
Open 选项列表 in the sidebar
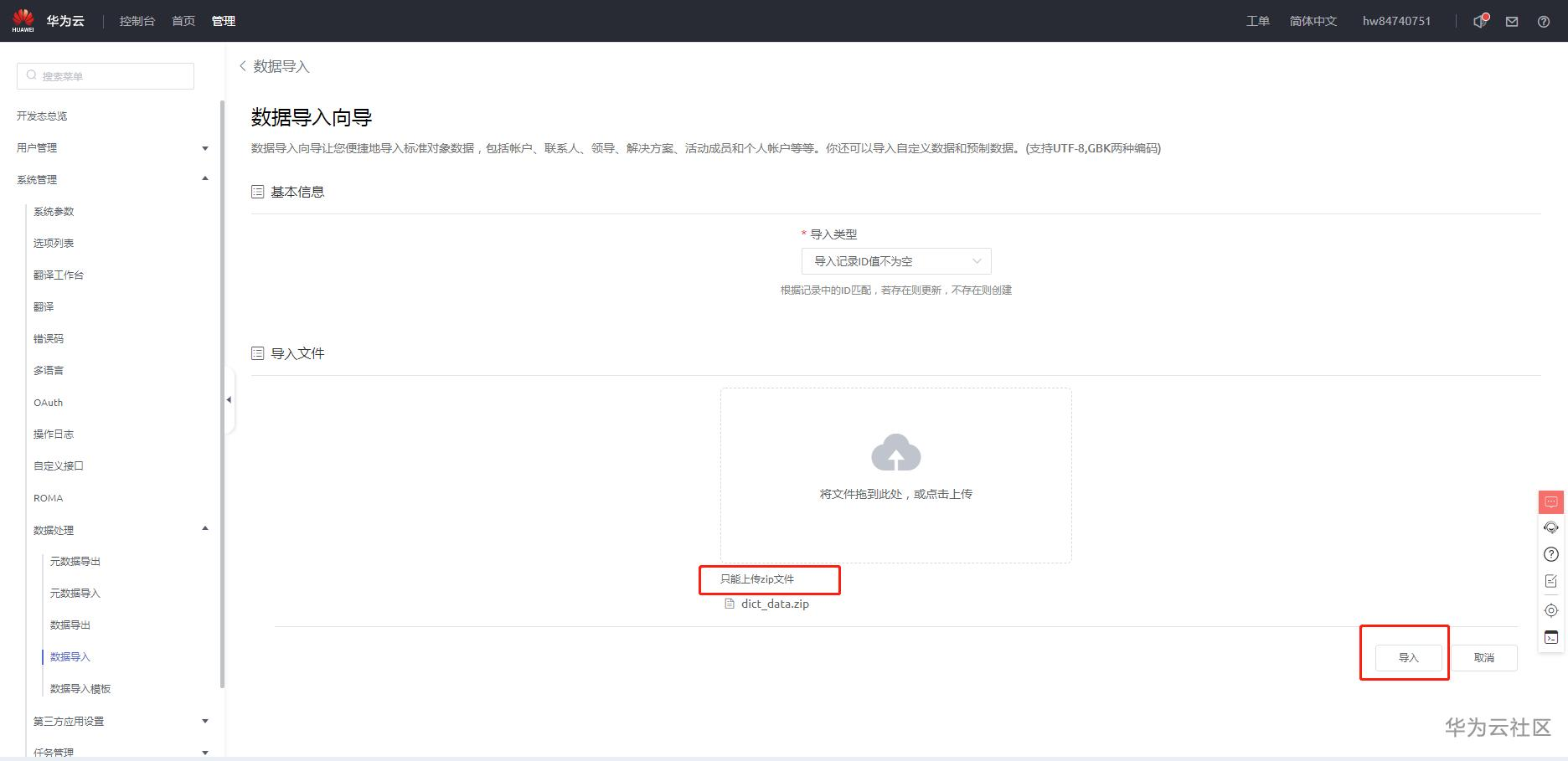click(x=54, y=244)
